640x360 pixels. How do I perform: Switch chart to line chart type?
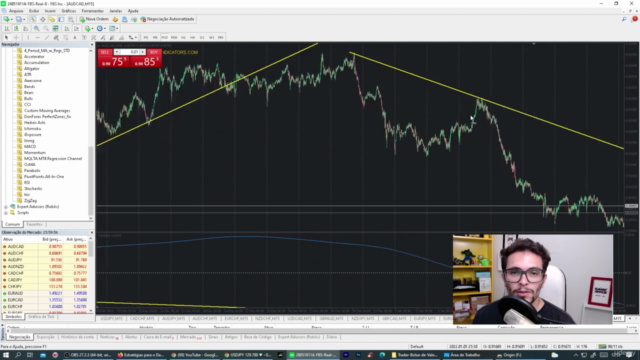coord(26,29)
